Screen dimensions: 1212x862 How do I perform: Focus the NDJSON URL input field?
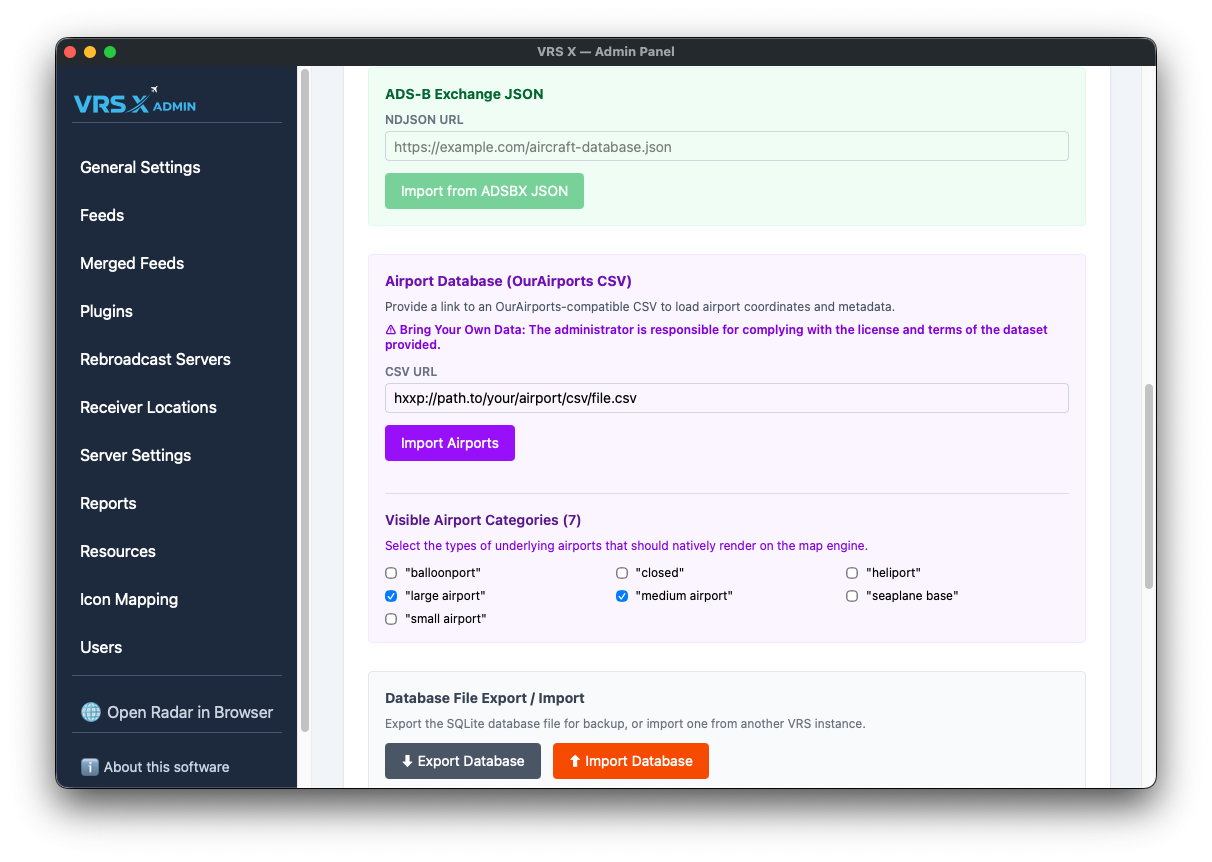click(726, 147)
